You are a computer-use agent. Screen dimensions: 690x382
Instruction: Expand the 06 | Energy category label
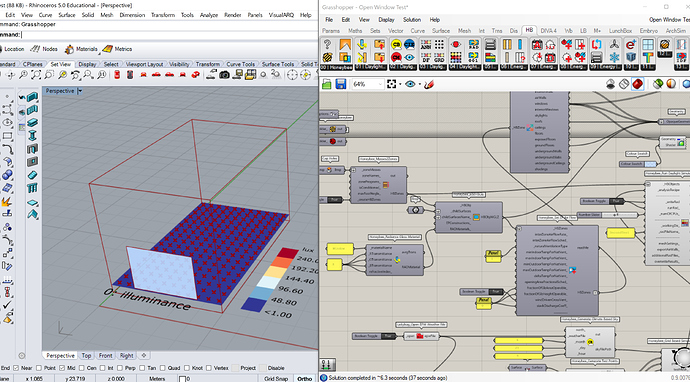513,67
